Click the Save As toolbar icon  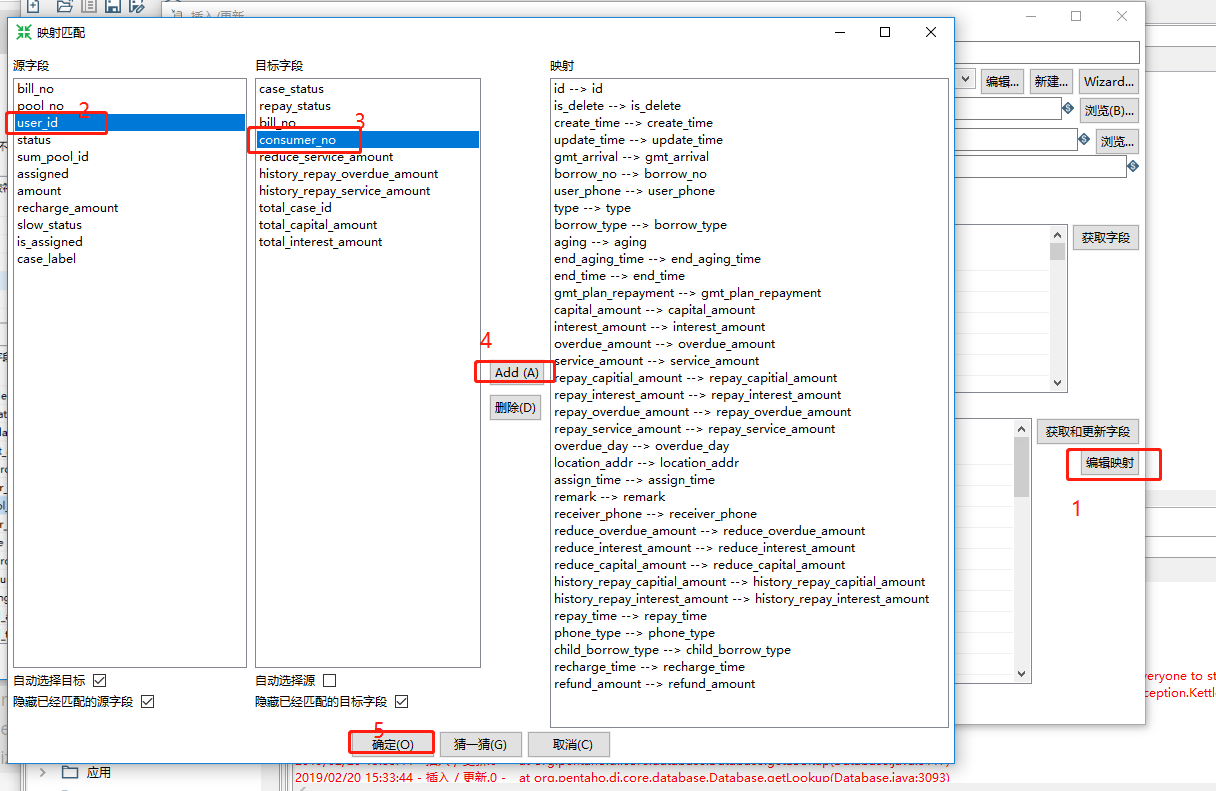[x=137, y=5]
